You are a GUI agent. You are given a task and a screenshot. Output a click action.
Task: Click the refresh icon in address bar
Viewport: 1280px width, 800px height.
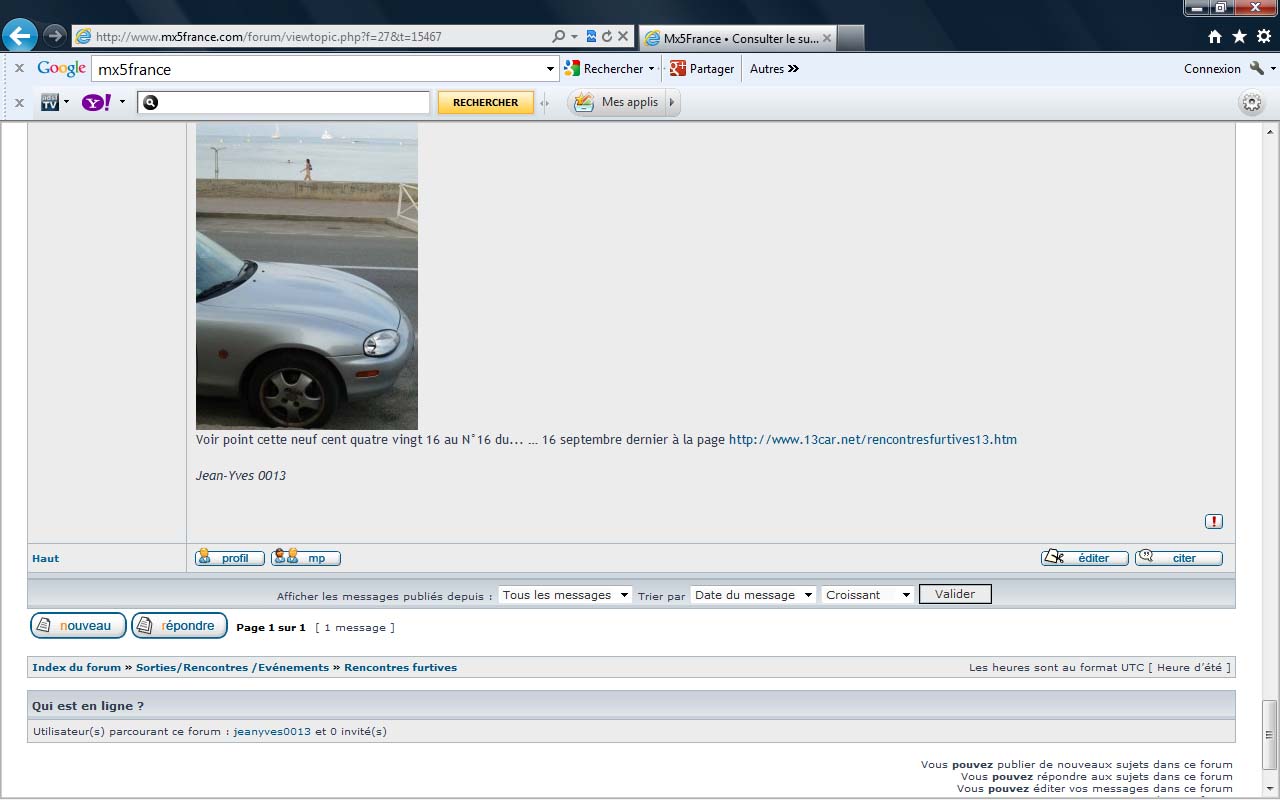(x=607, y=37)
